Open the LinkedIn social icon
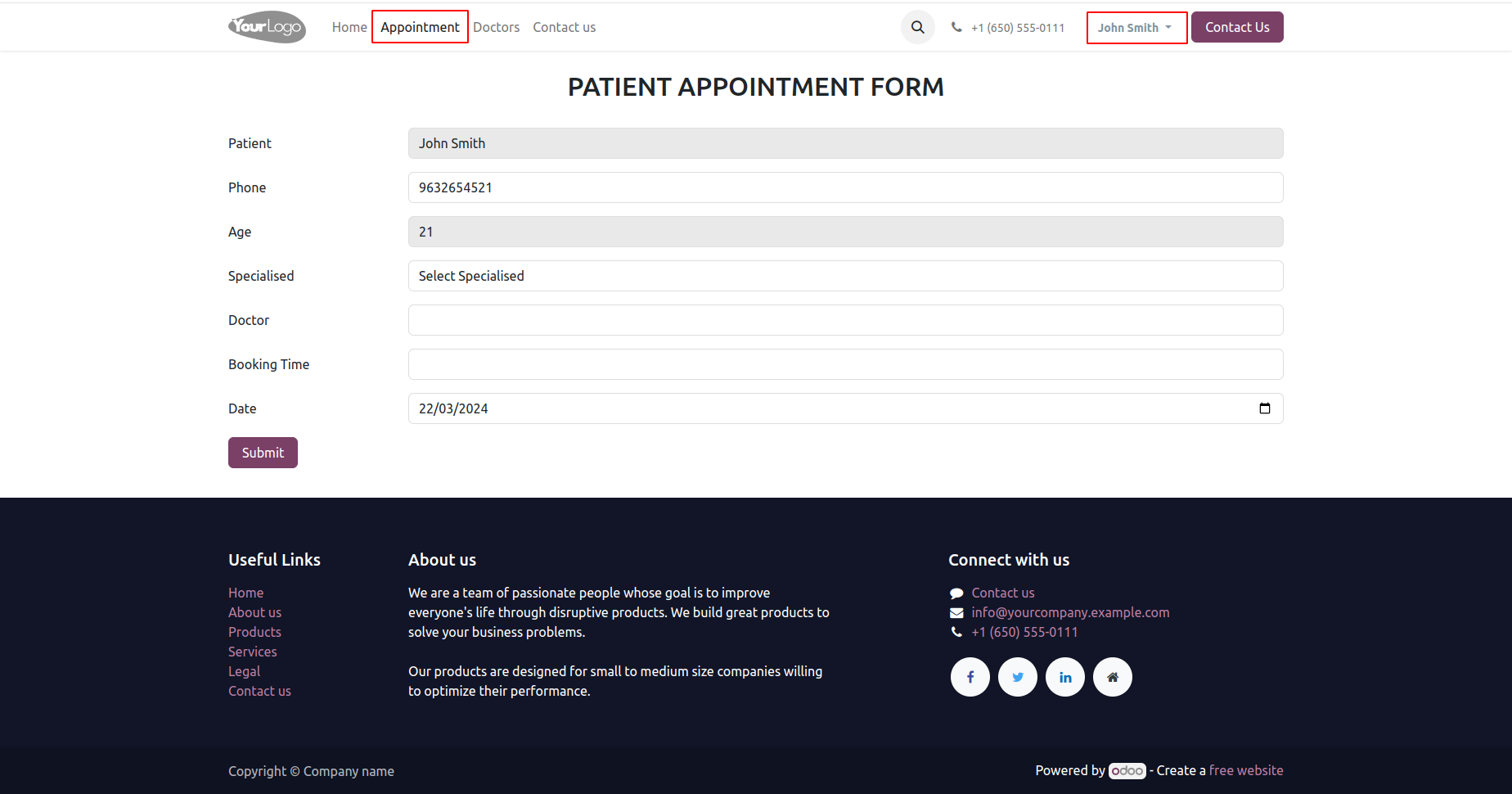This screenshot has width=1512, height=794. click(x=1065, y=677)
